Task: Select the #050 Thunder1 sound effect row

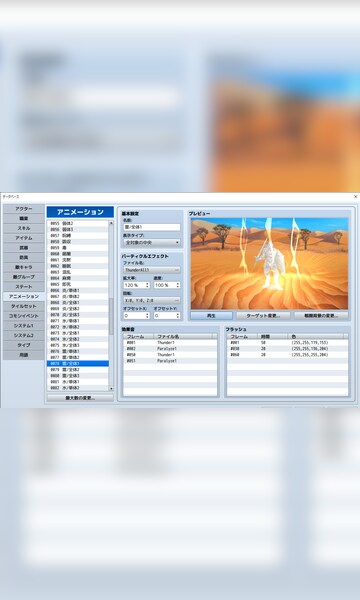Action: click(170, 355)
